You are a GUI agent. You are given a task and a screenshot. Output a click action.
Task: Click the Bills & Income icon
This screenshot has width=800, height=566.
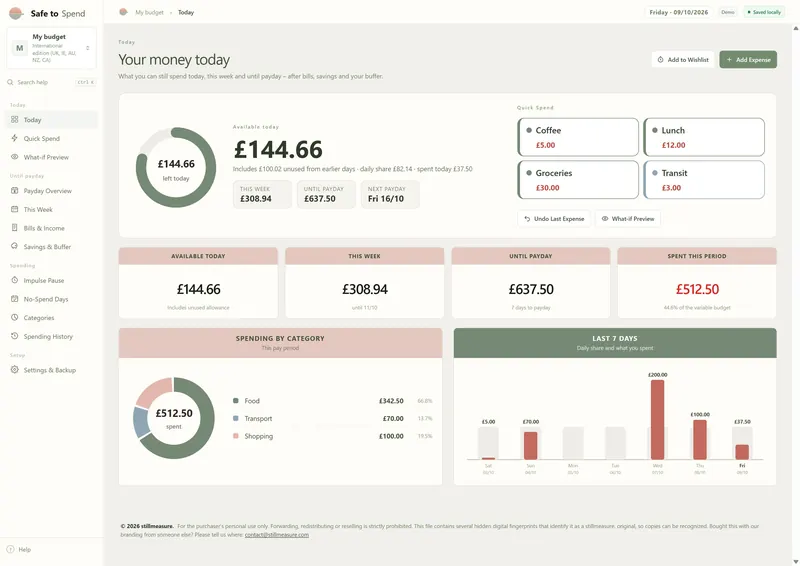14,228
